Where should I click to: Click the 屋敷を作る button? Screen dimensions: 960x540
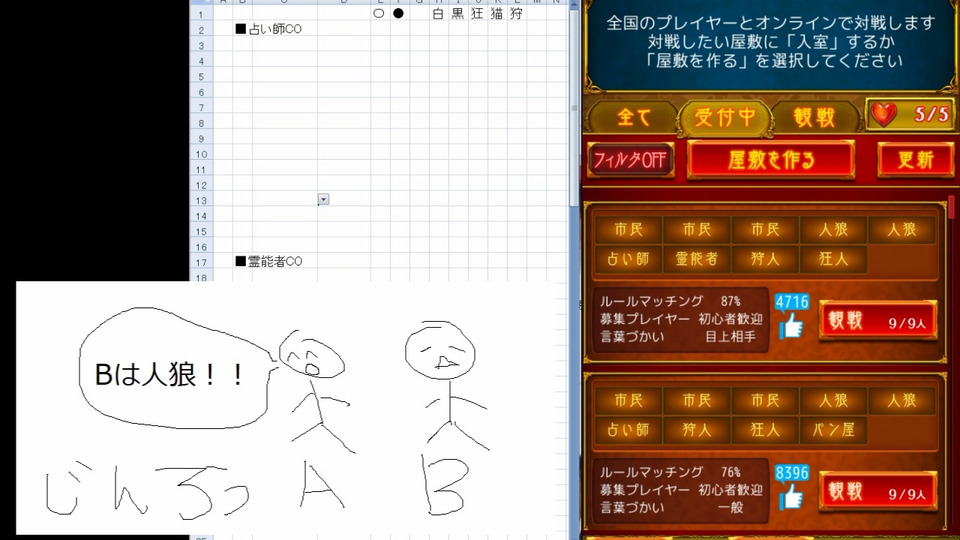771,160
